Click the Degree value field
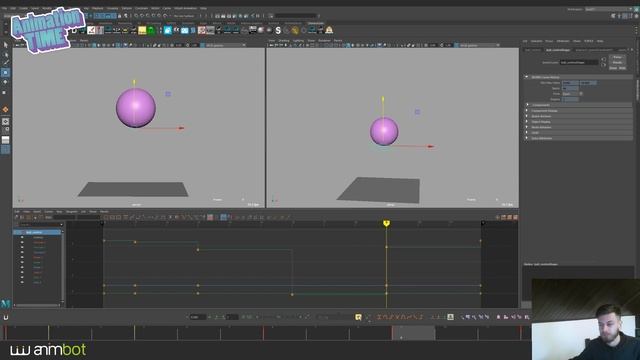This screenshot has height=360, width=640. (x=570, y=99)
